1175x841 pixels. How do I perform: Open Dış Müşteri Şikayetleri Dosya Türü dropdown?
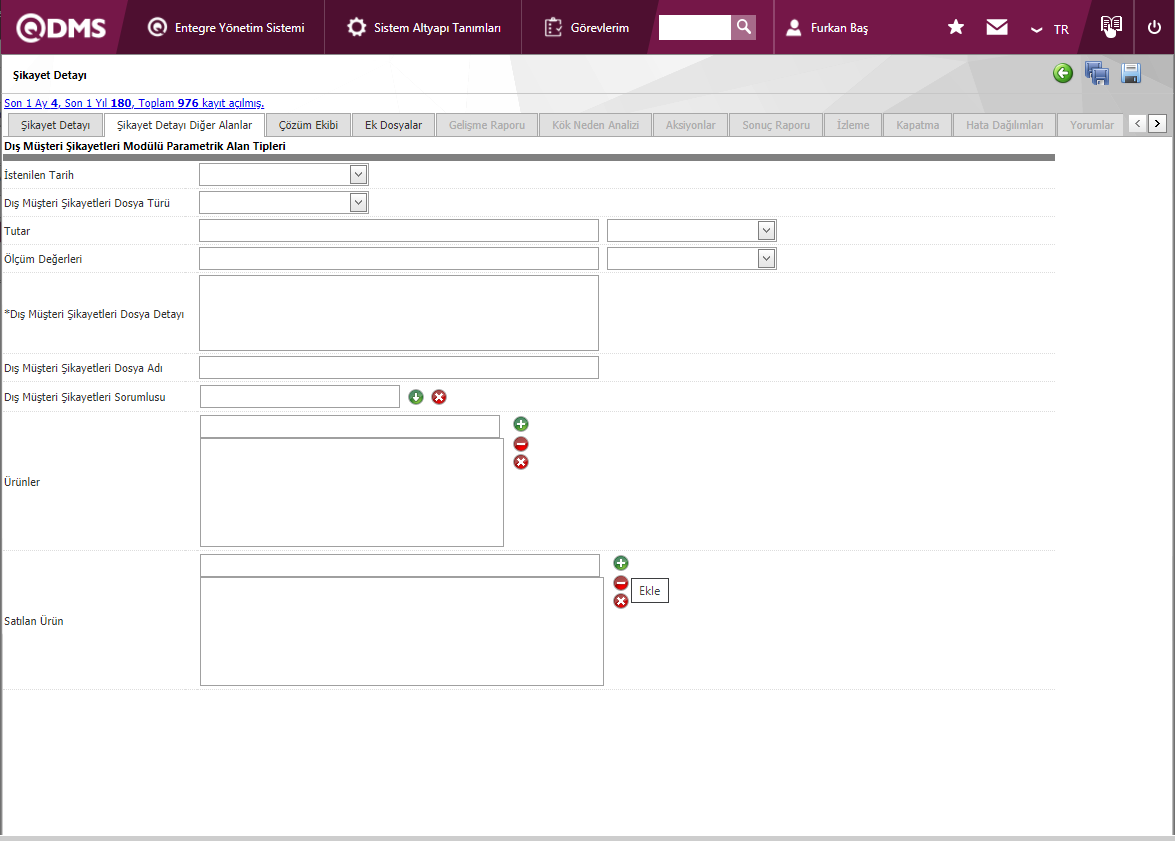[x=359, y=202]
